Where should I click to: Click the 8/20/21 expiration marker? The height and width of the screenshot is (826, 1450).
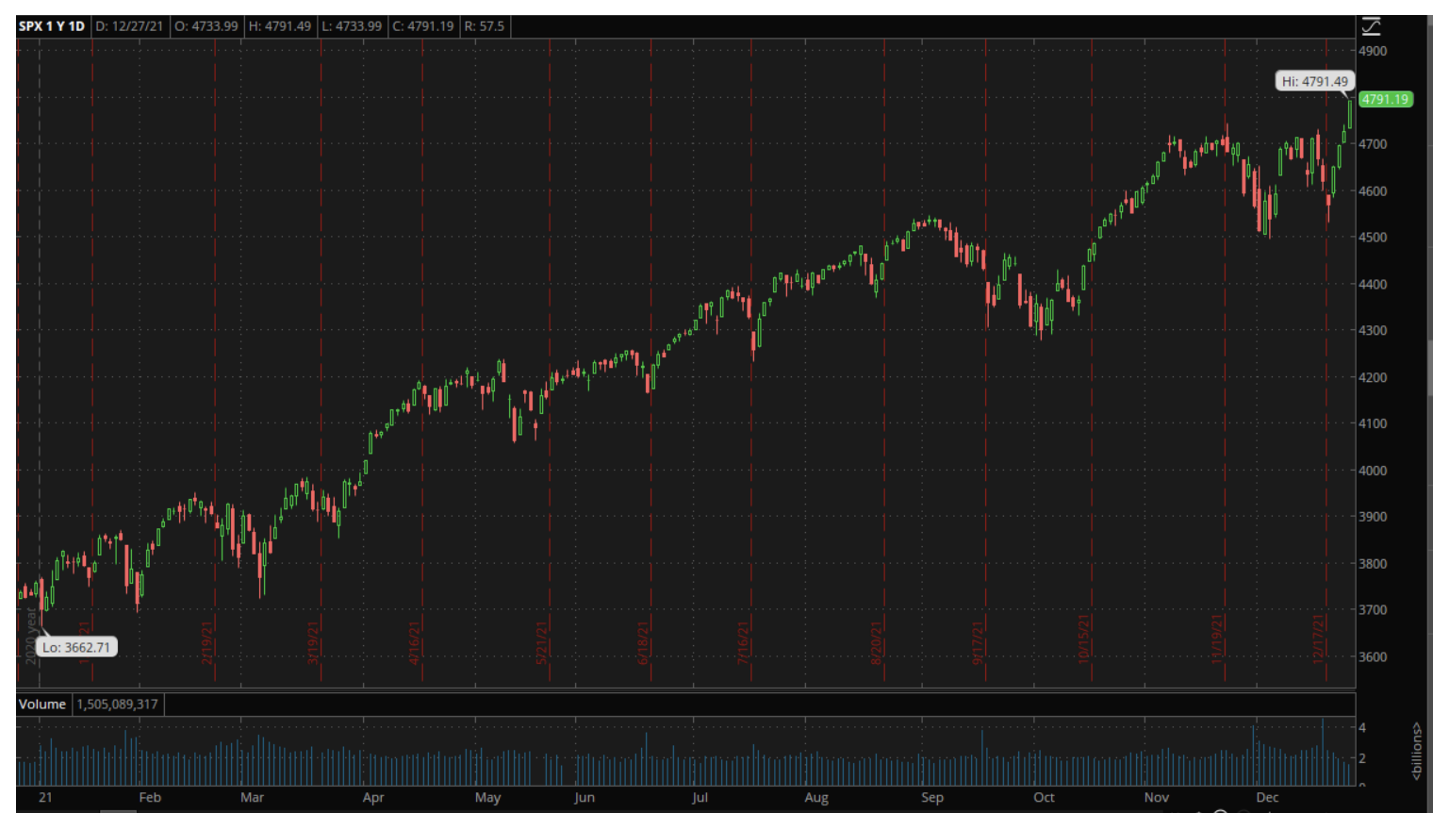[876, 643]
